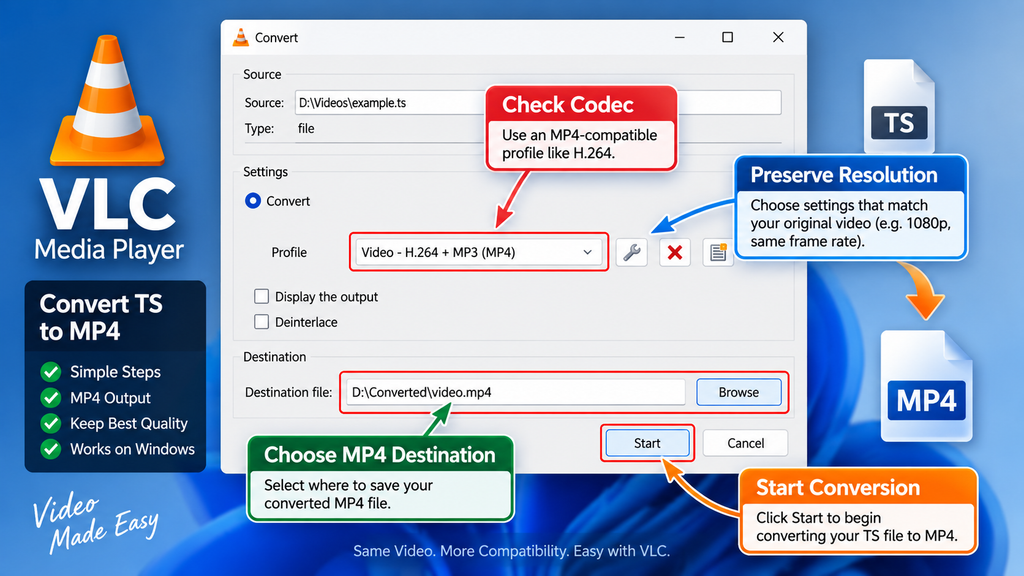Click the Cancel button
The width and height of the screenshot is (1024, 576).
745,443
